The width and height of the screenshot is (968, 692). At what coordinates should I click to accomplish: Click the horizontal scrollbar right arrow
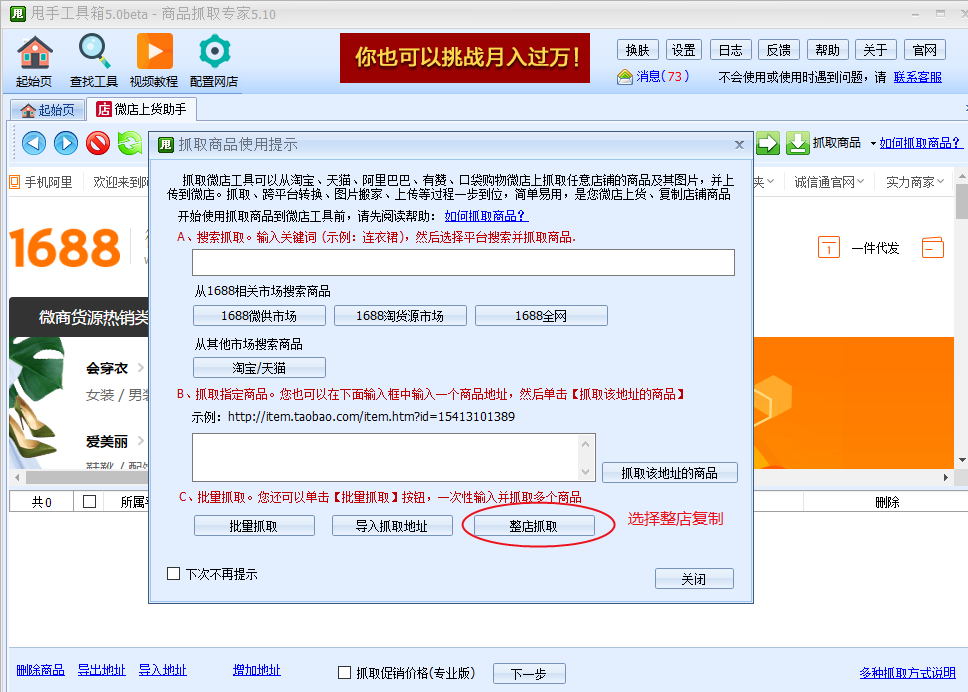click(x=946, y=477)
